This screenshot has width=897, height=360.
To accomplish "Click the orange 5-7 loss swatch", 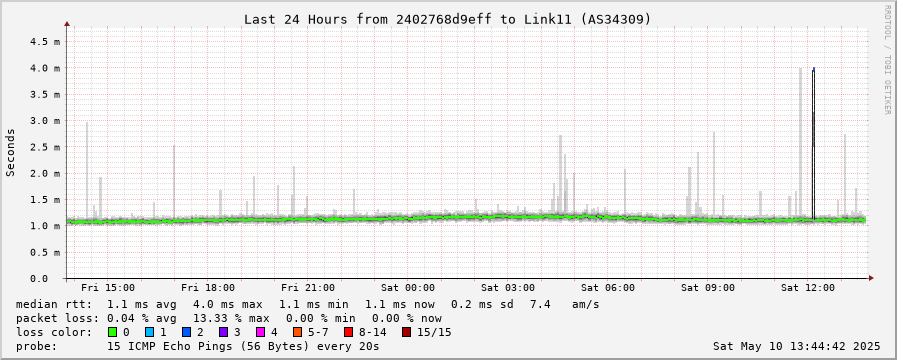I will click(297, 332).
